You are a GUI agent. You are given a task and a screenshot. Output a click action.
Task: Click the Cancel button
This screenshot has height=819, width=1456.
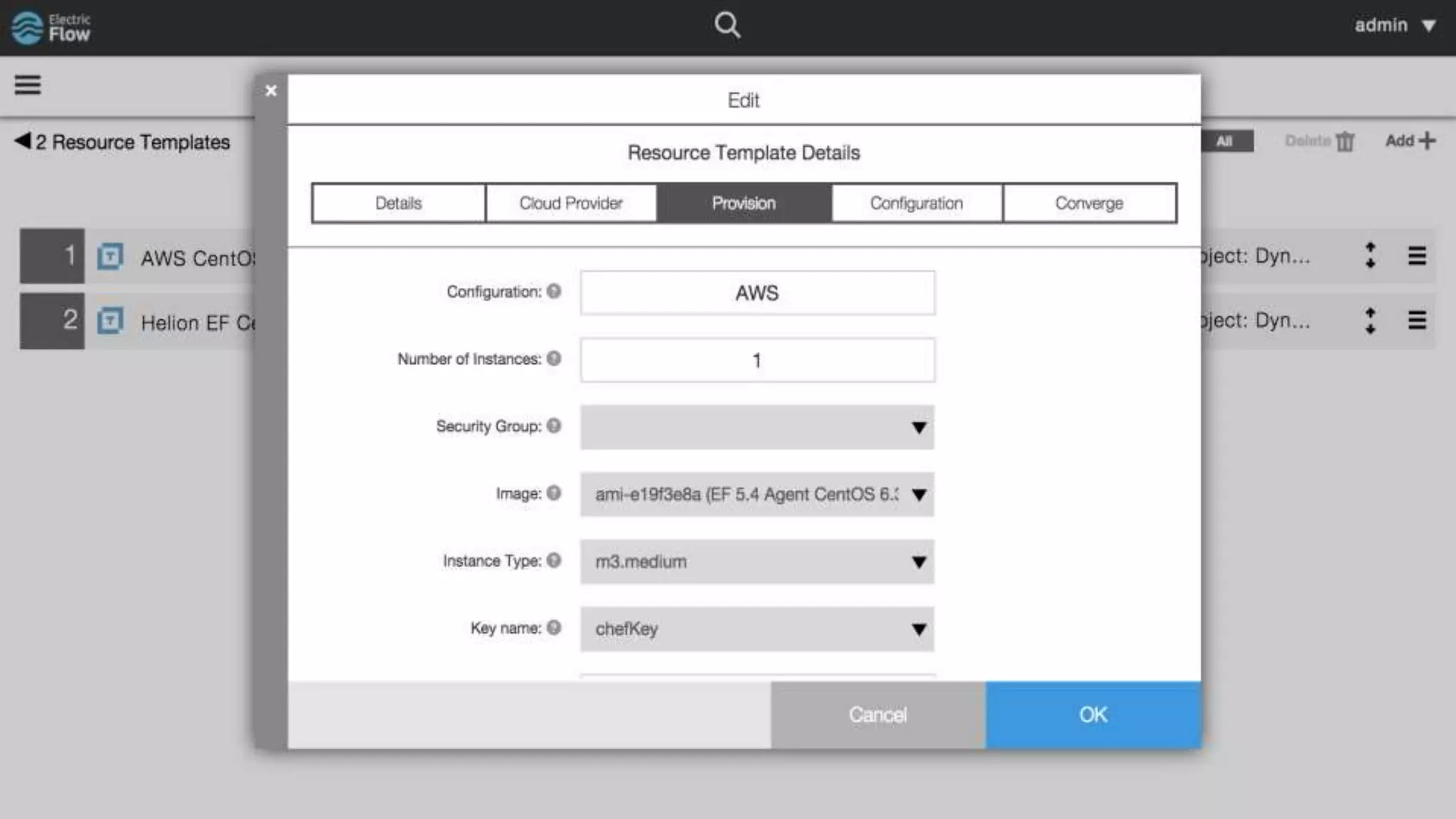pos(877,714)
